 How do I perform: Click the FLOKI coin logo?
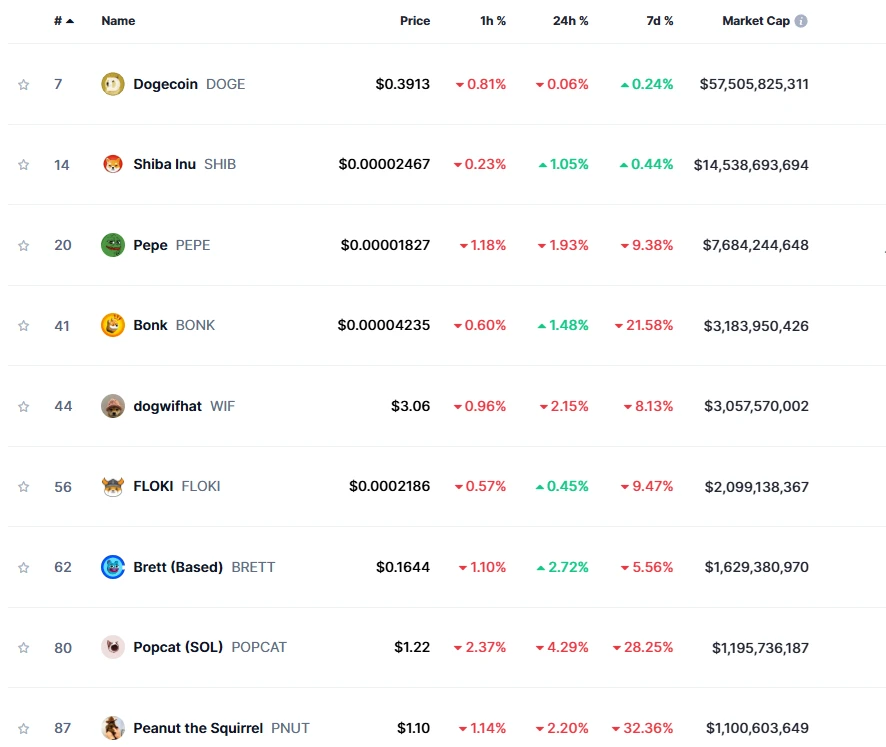[x=113, y=486]
